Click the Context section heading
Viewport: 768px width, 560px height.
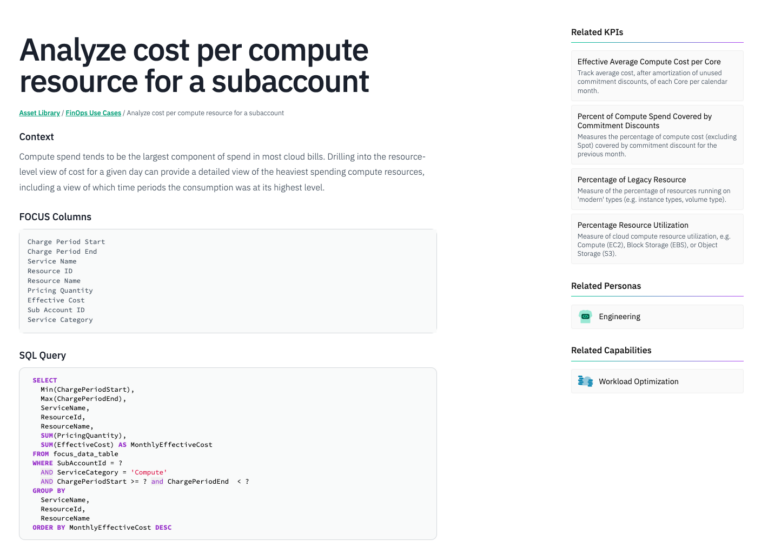(x=37, y=137)
